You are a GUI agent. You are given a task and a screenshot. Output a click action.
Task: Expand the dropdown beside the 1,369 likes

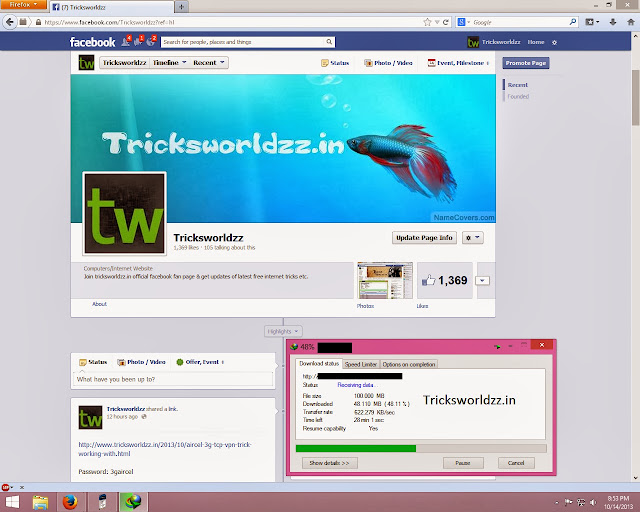(x=482, y=280)
